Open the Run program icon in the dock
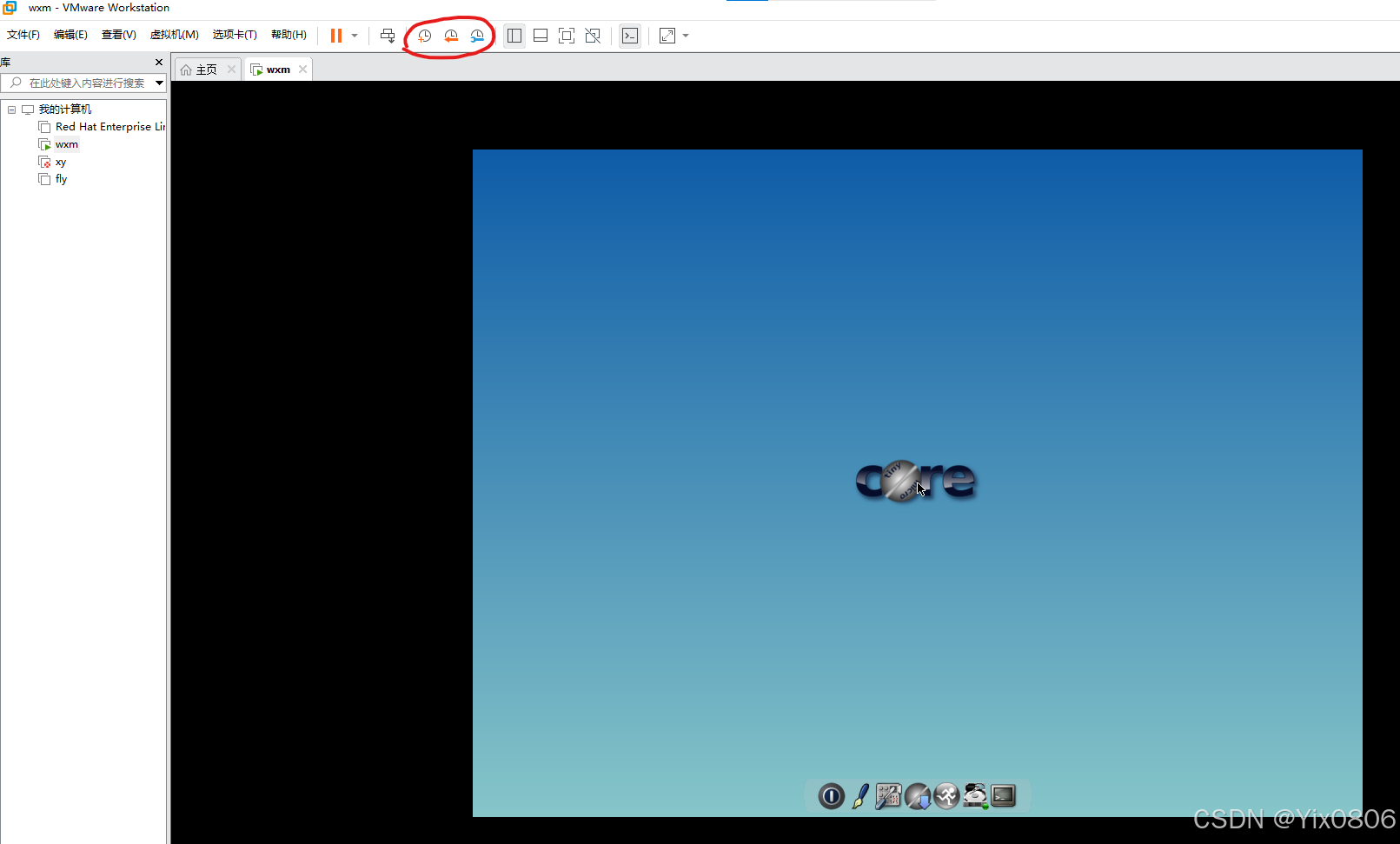The image size is (1400, 844). (946, 795)
